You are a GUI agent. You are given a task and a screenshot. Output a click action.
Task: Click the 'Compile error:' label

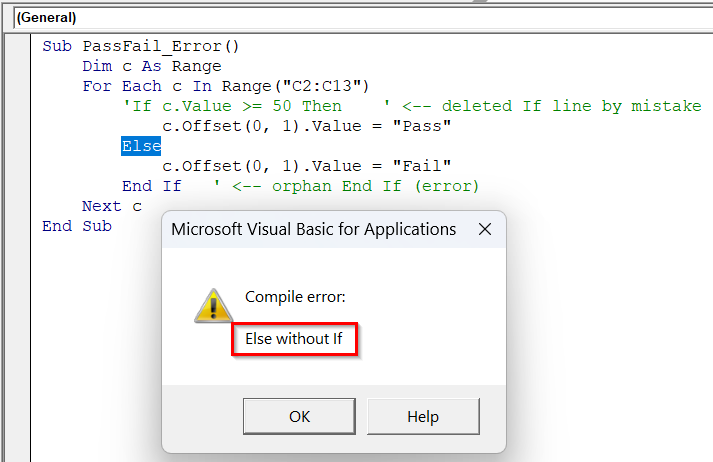pyautogui.click(x=295, y=296)
